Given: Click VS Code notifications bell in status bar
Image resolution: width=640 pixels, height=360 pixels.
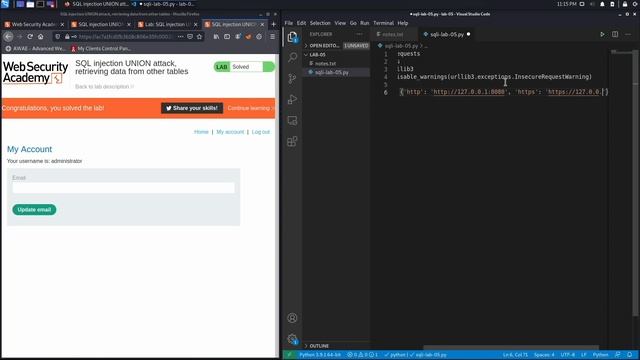Looking at the screenshot, I should [x=630, y=355].
